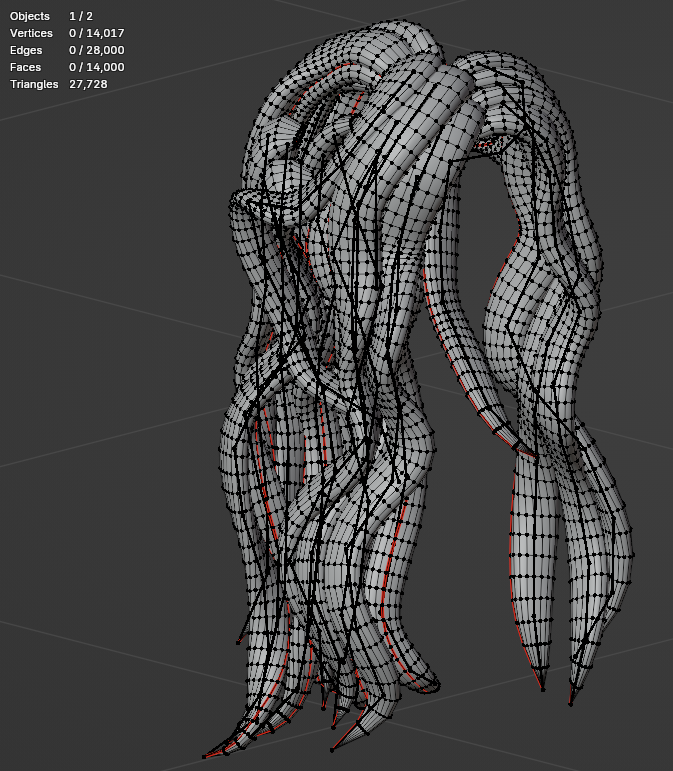The image size is (673, 771).
Task: Click the Vertices count "0 / 14,017"
Action: click(x=97, y=33)
